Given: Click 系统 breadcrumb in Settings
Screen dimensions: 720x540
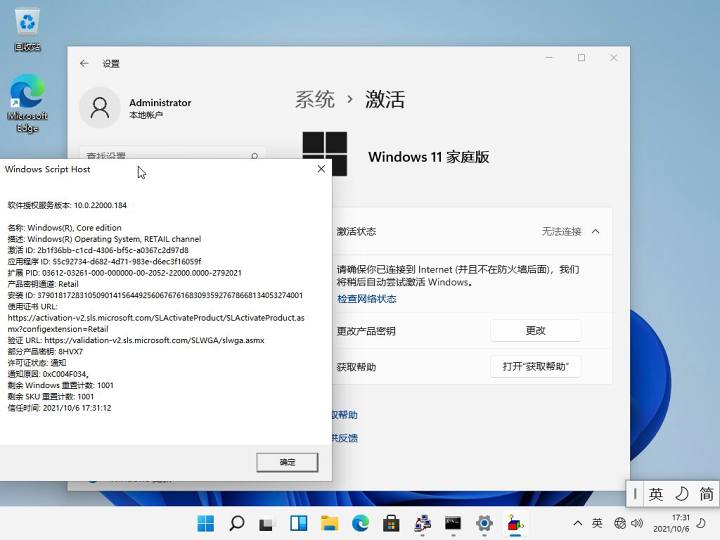Looking at the screenshot, I should tap(315, 99).
